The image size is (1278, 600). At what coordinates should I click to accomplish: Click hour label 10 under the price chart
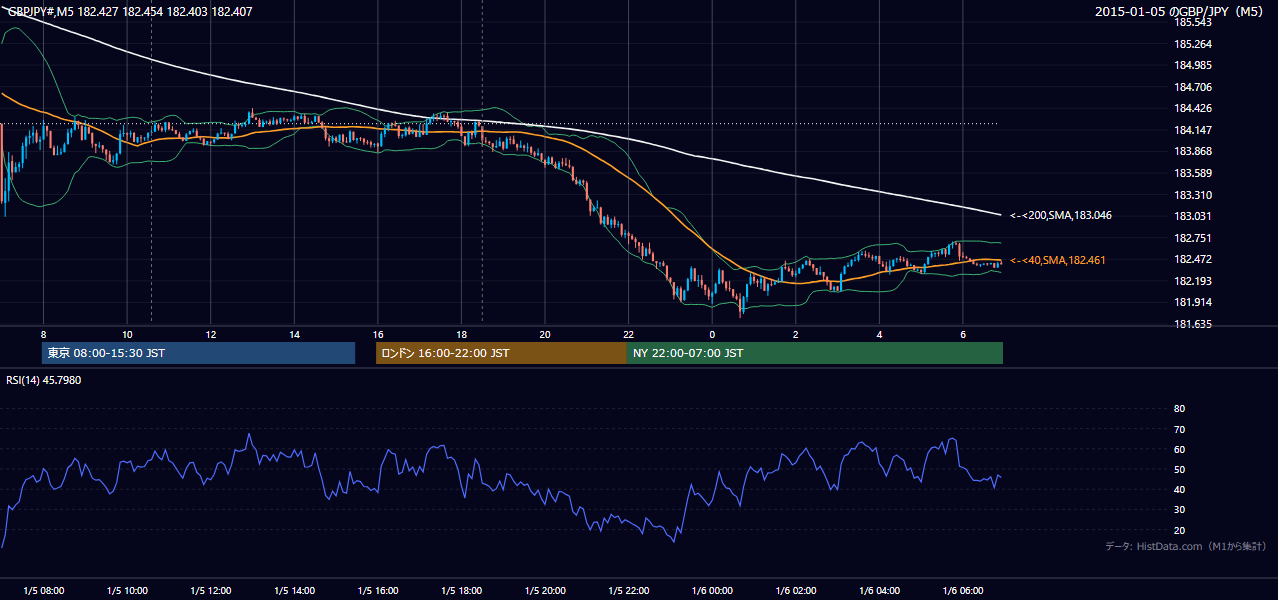pyautogui.click(x=127, y=334)
